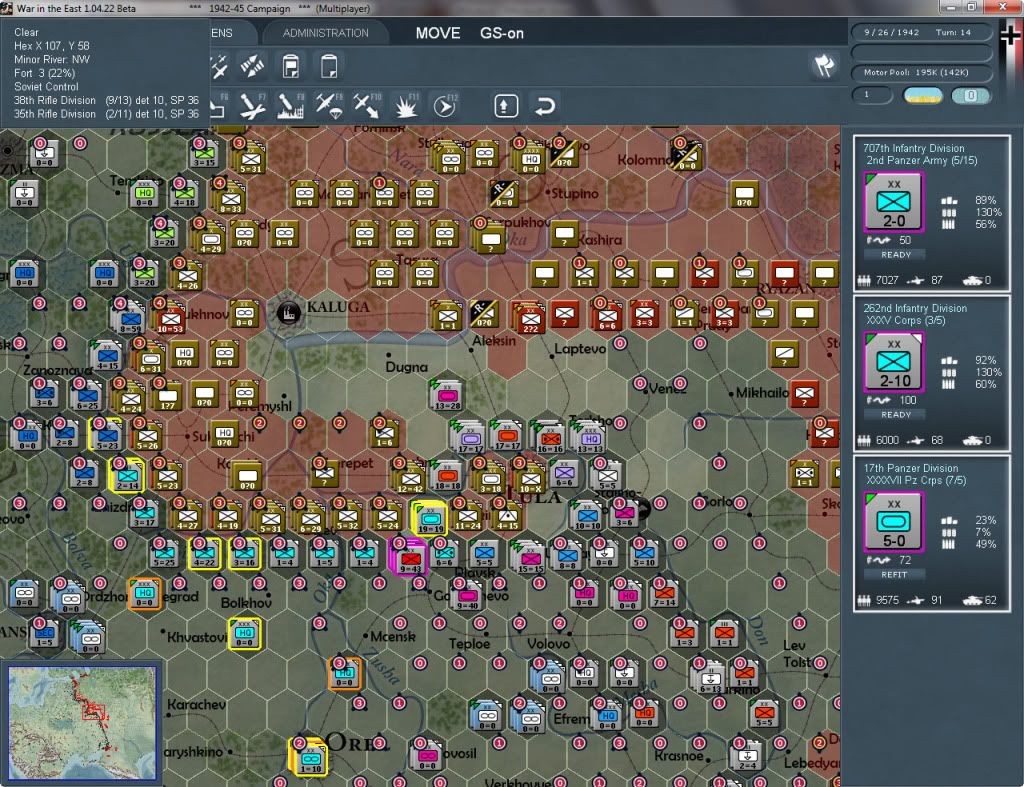Viewport: 1024px width, 787px height.
Task: Open the 2nd Panzer Army (5/15) link
Action: (x=921, y=161)
